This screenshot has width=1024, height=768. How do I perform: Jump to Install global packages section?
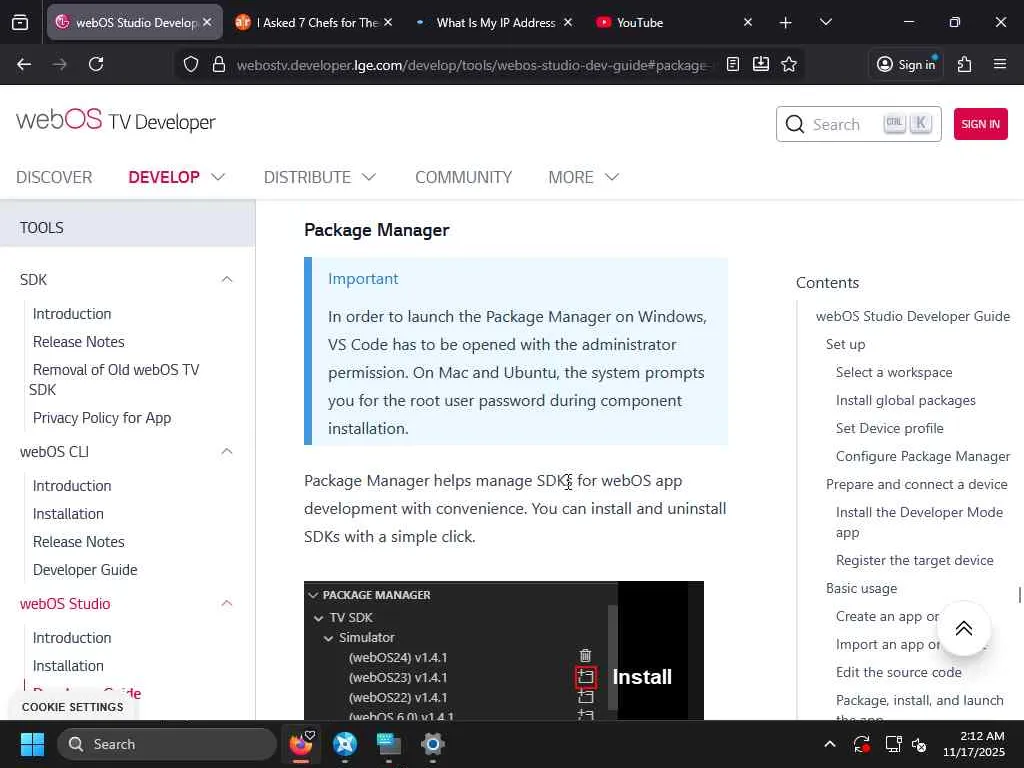click(906, 400)
